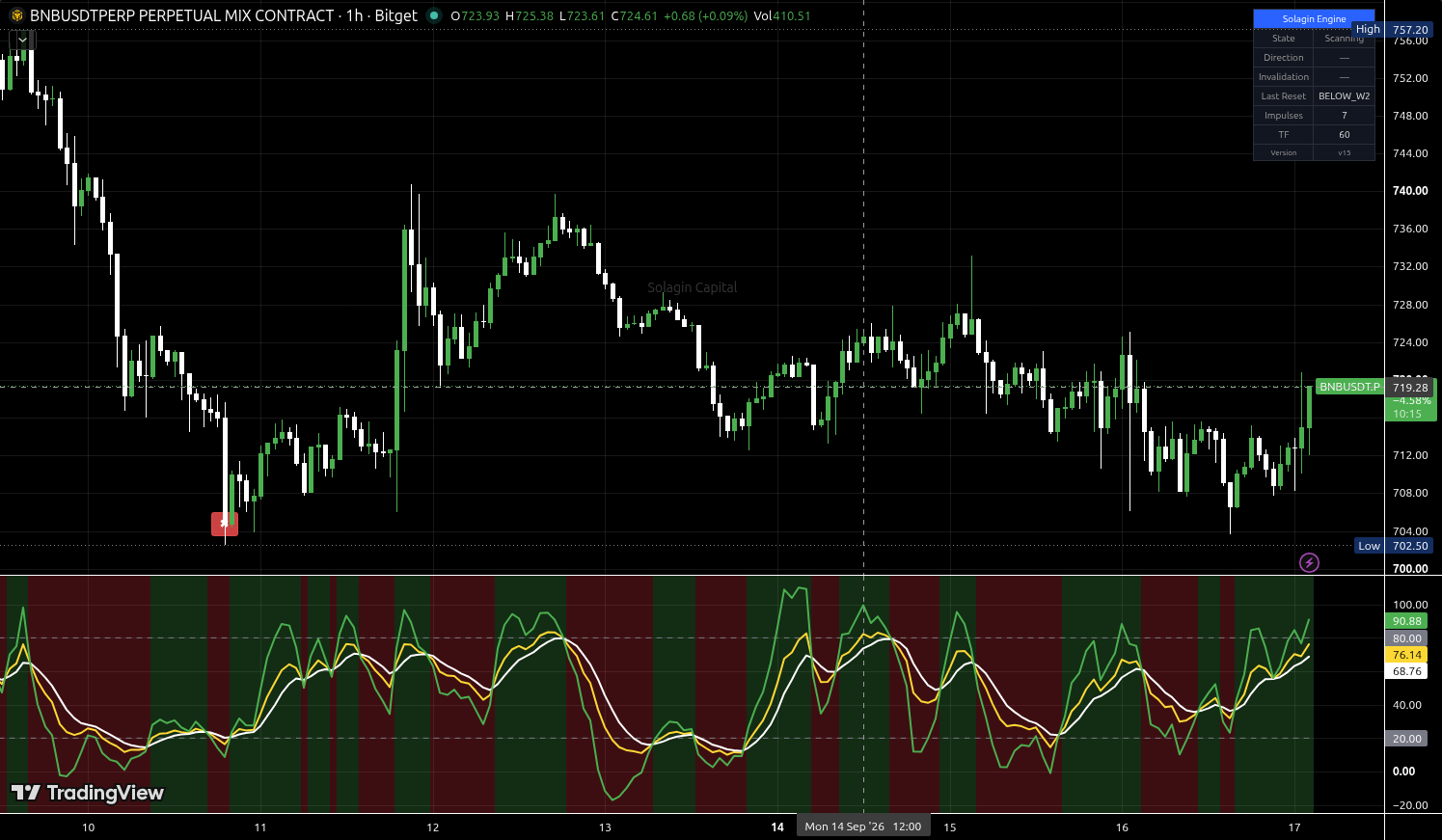Expand the indicator legend chevron
The width and height of the screenshot is (1442, 840).
click(x=22, y=40)
